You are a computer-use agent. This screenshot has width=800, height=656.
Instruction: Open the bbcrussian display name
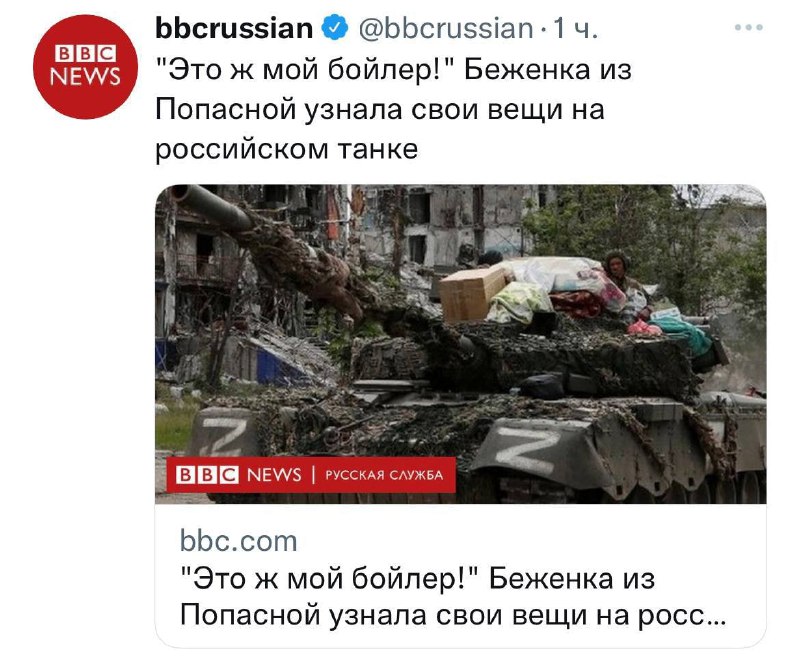(234, 28)
